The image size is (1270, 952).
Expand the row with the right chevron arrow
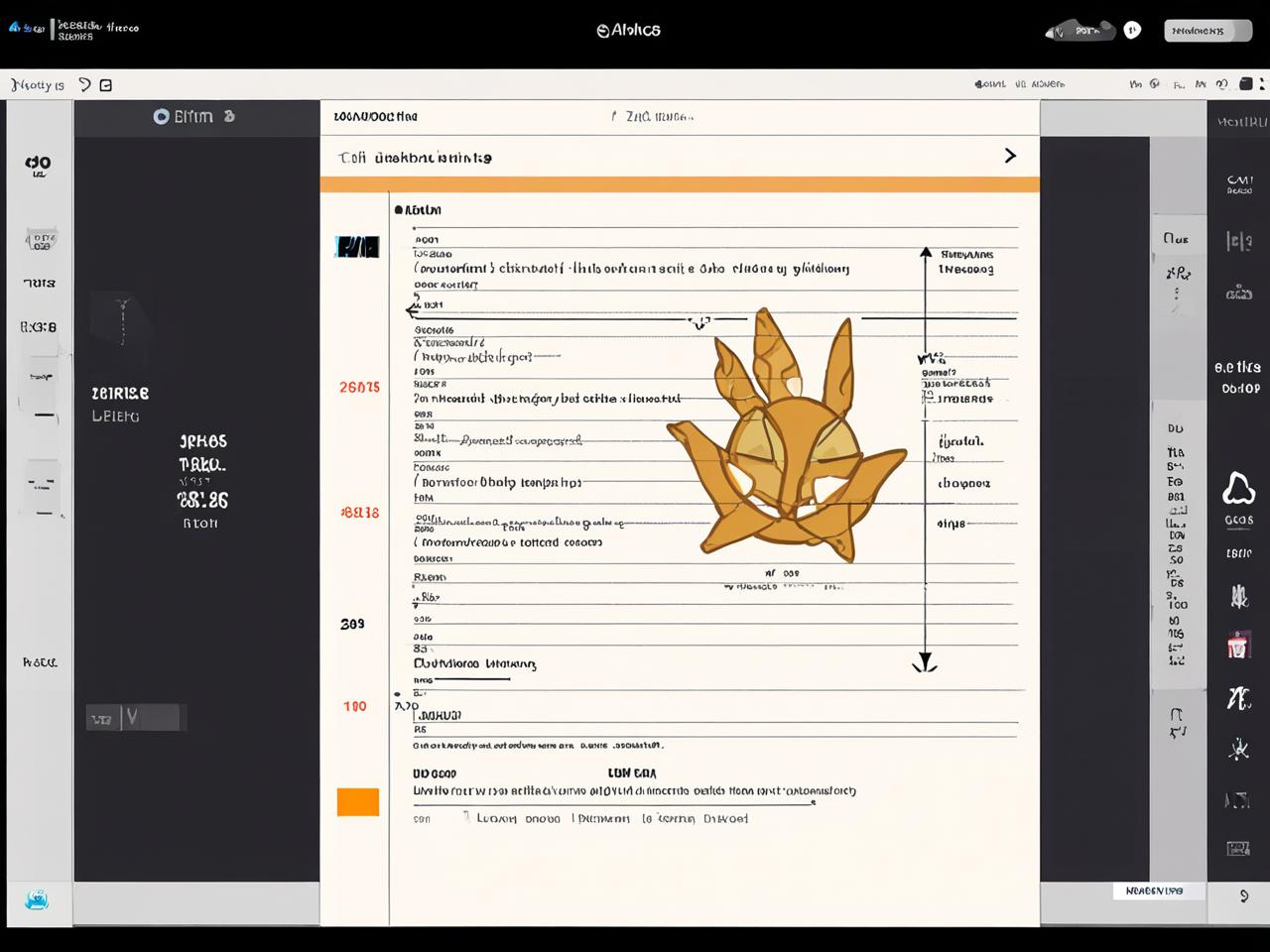pos(1010,156)
